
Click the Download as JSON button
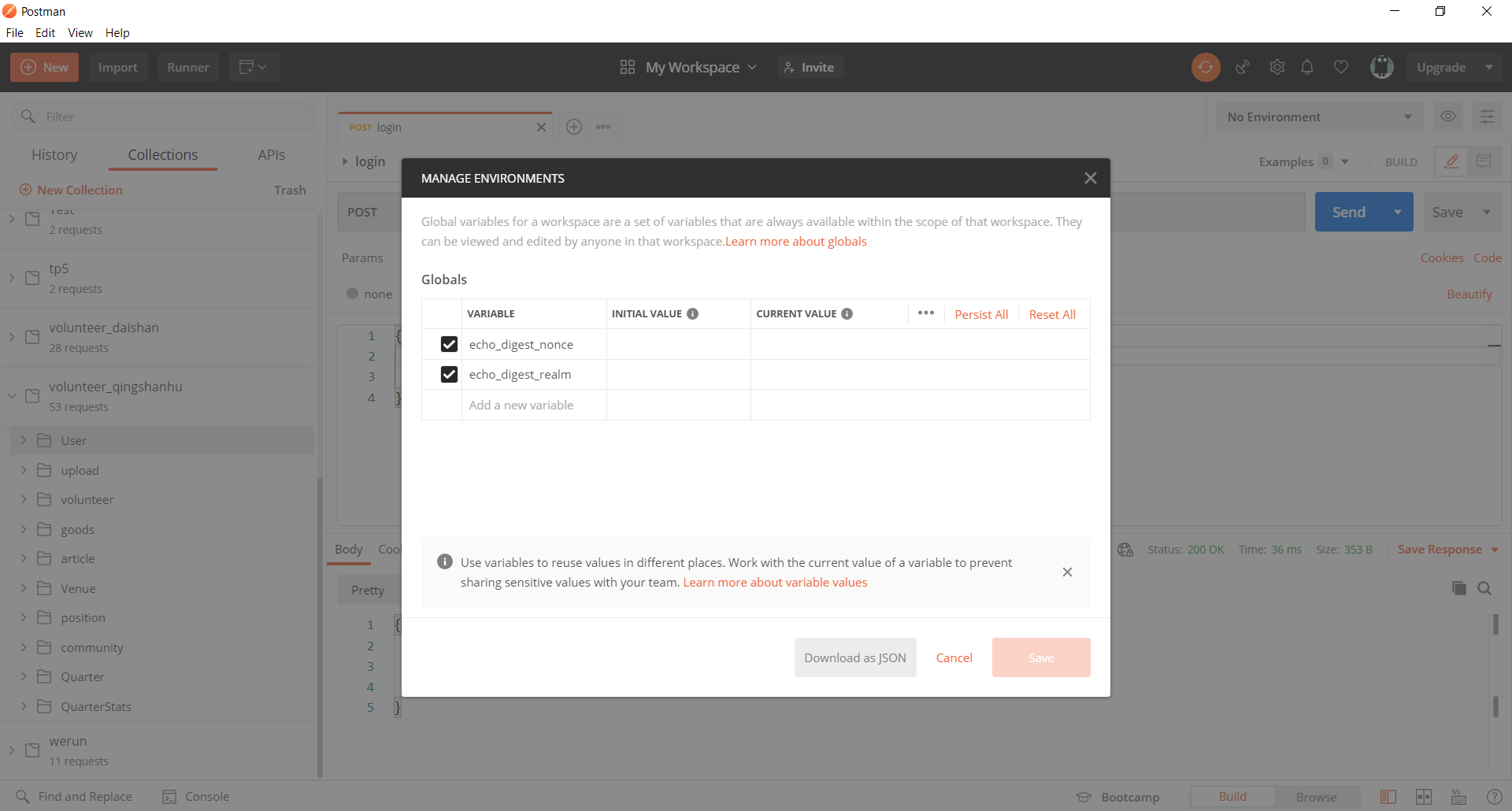point(854,657)
